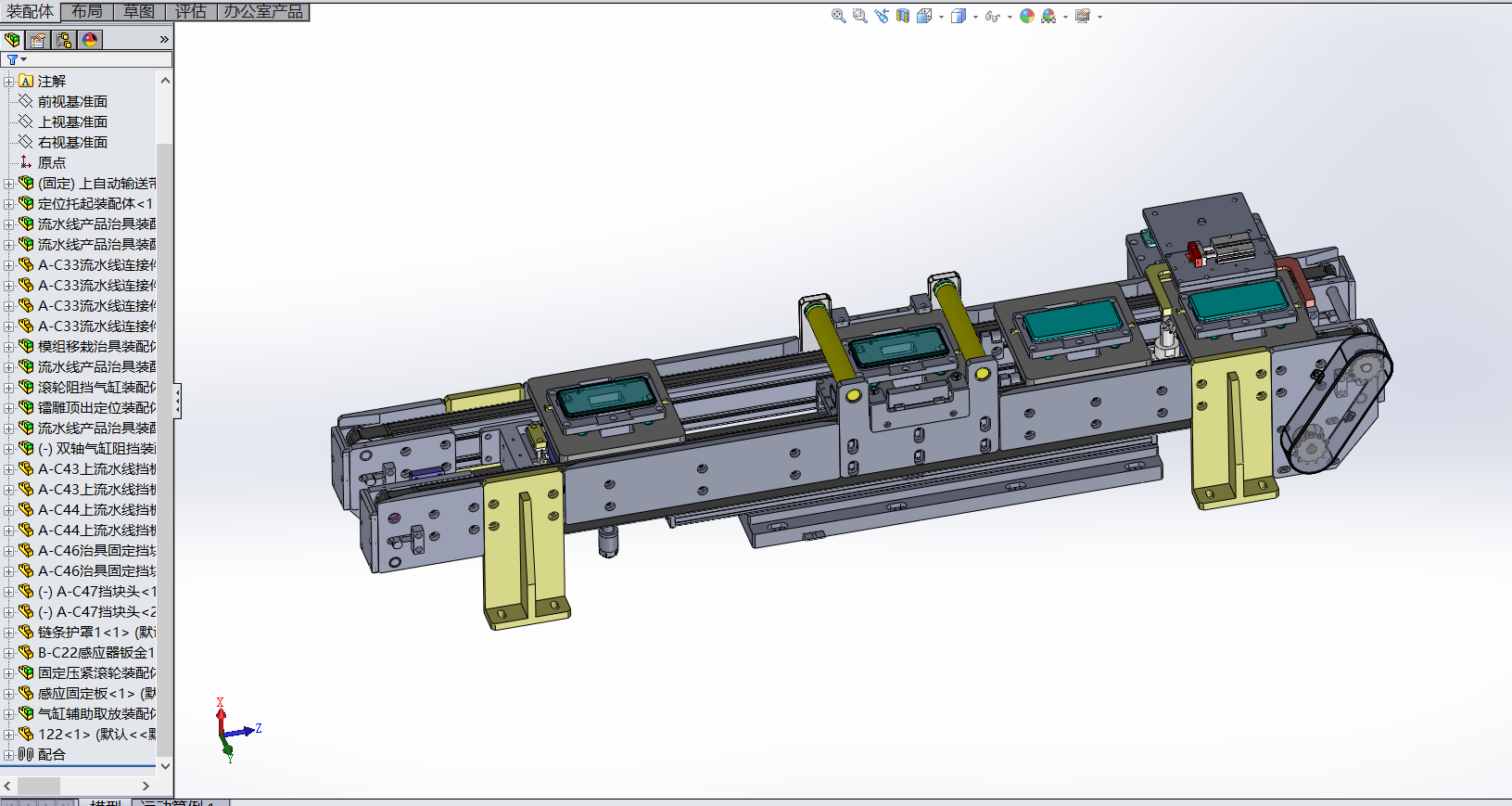Click the Display Style cube icon
The width and height of the screenshot is (1512, 806).
click(959, 16)
